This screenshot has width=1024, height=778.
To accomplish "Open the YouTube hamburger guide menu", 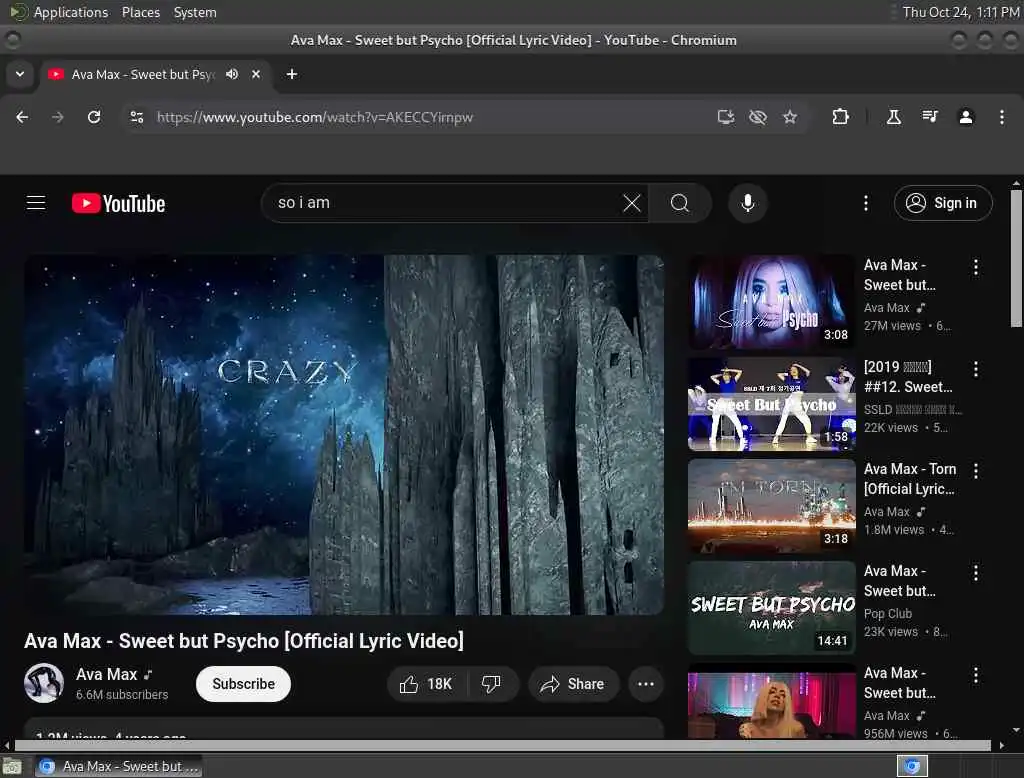I will point(36,203).
